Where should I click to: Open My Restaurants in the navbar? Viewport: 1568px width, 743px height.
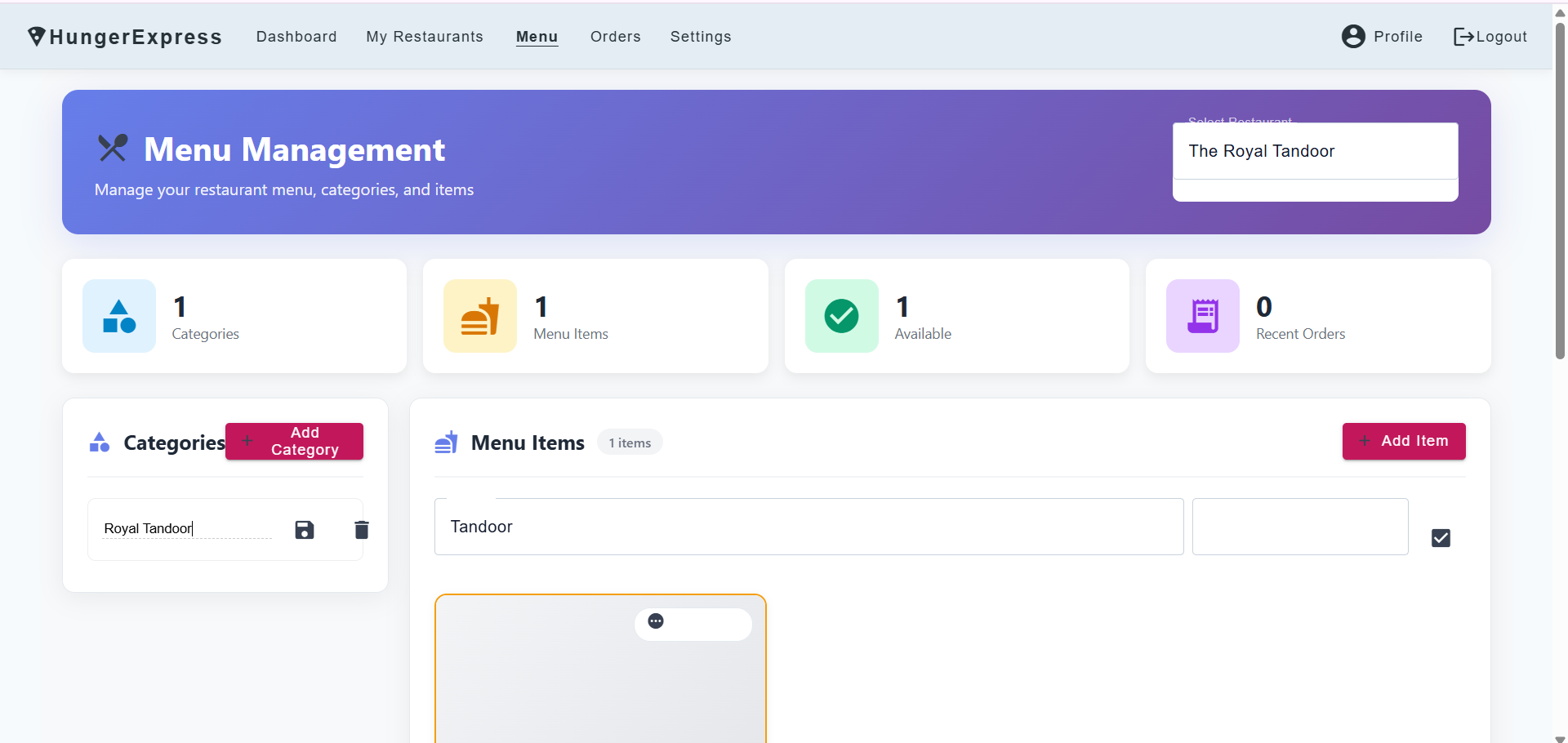(425, 37)
